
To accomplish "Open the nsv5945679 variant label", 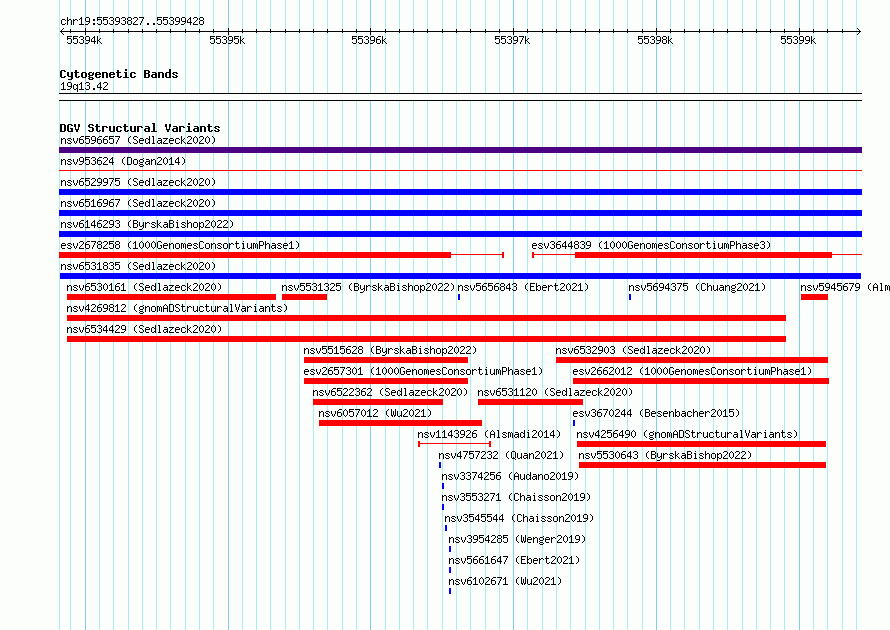I will point(845,287).
